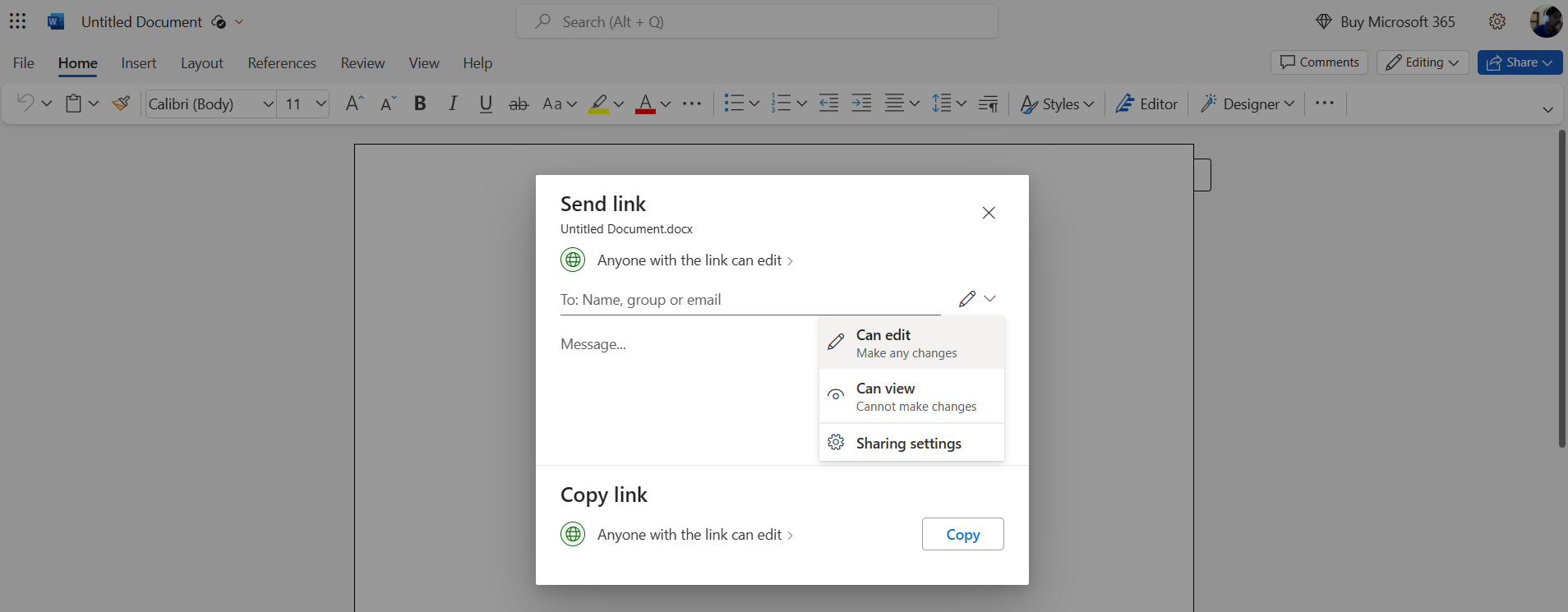Open the app launcher grid
Image resolution: width=1568 pixels, height=612 pixels.
pos(17,21)
